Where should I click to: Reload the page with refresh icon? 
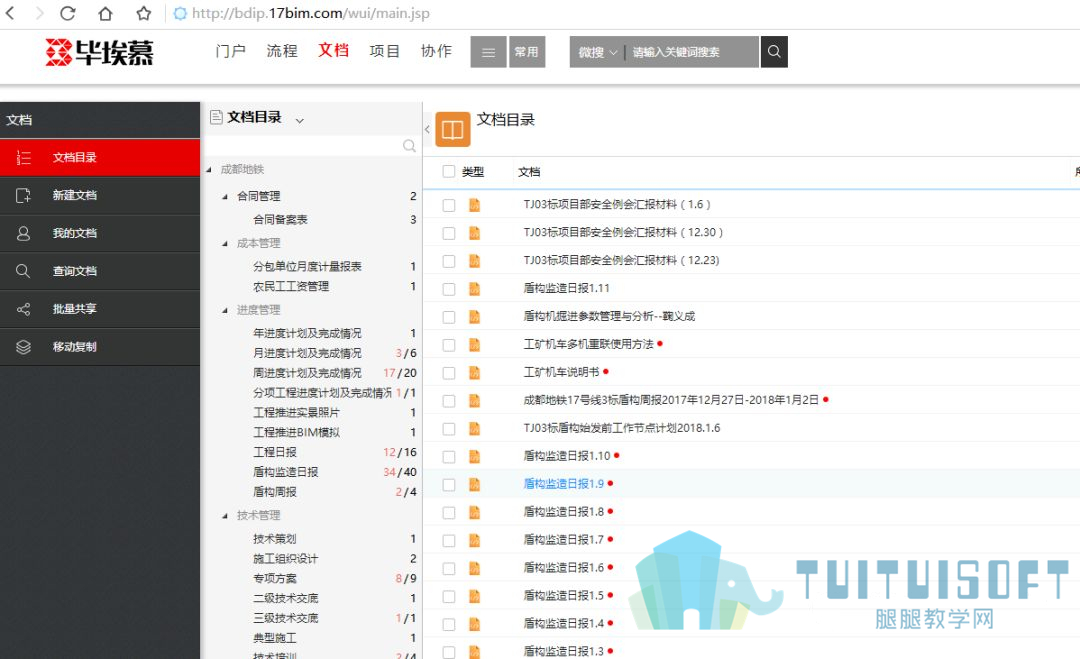[68, 13]
